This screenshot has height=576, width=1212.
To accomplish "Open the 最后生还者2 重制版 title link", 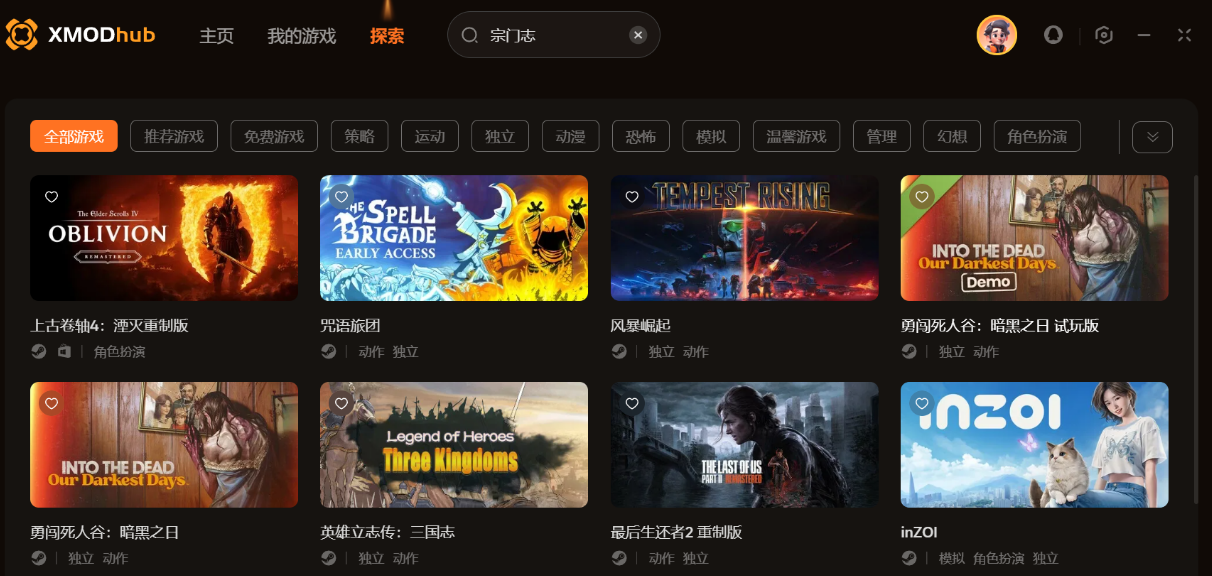I will pos(676,532).
